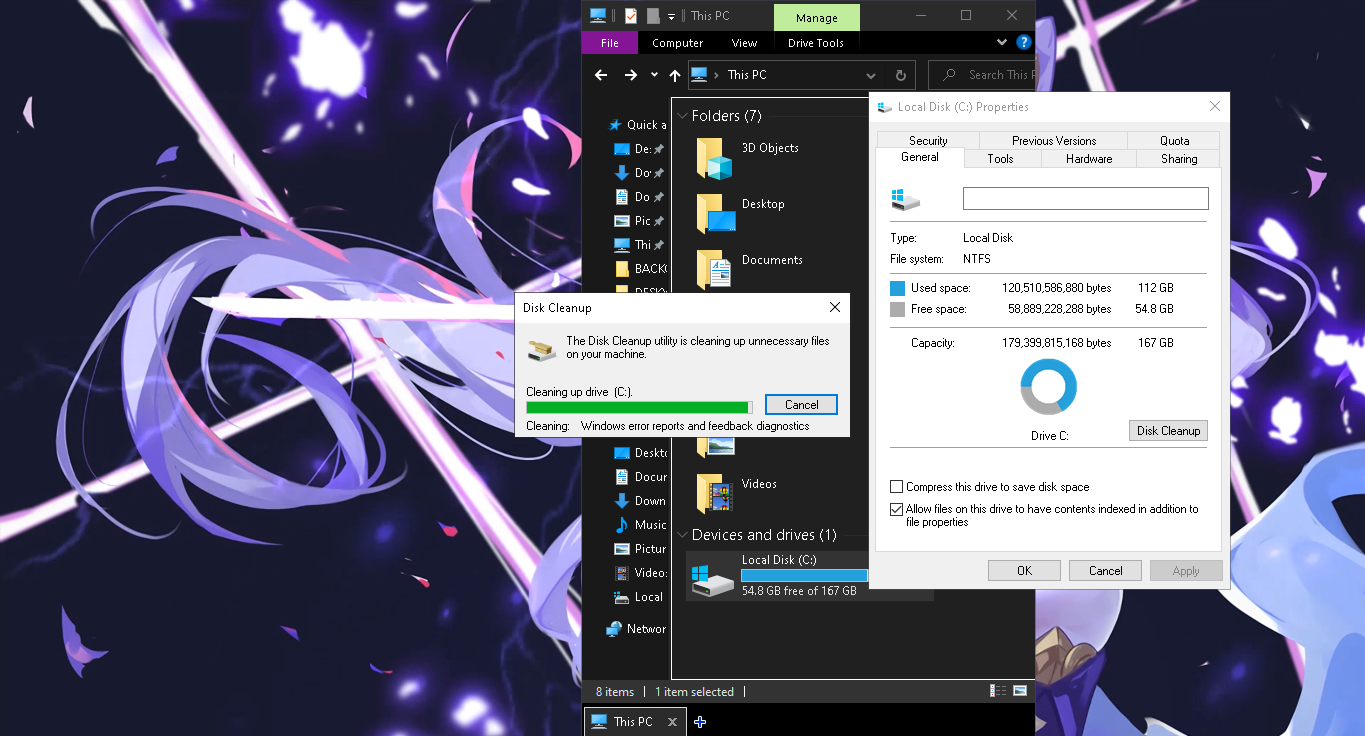This screenshot has height=736, width=1365.
Task: Click the 1 item selected status text
Action: coord(695,692)
